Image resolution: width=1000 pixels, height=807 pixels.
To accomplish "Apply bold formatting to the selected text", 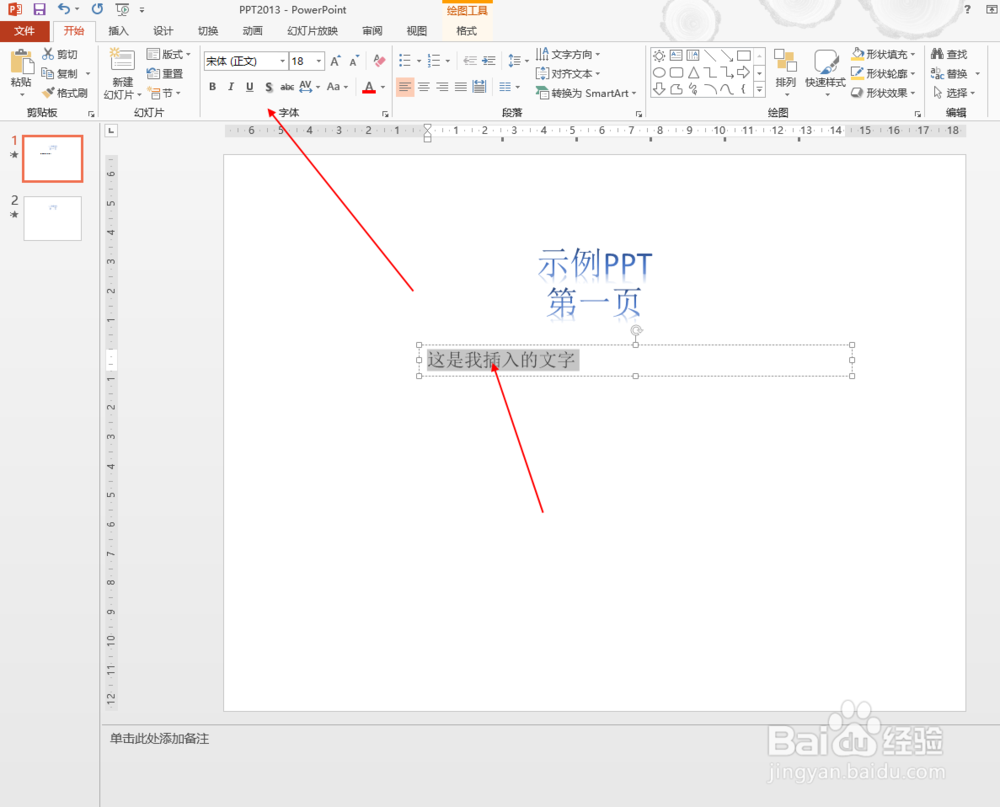I will [212, 87].
